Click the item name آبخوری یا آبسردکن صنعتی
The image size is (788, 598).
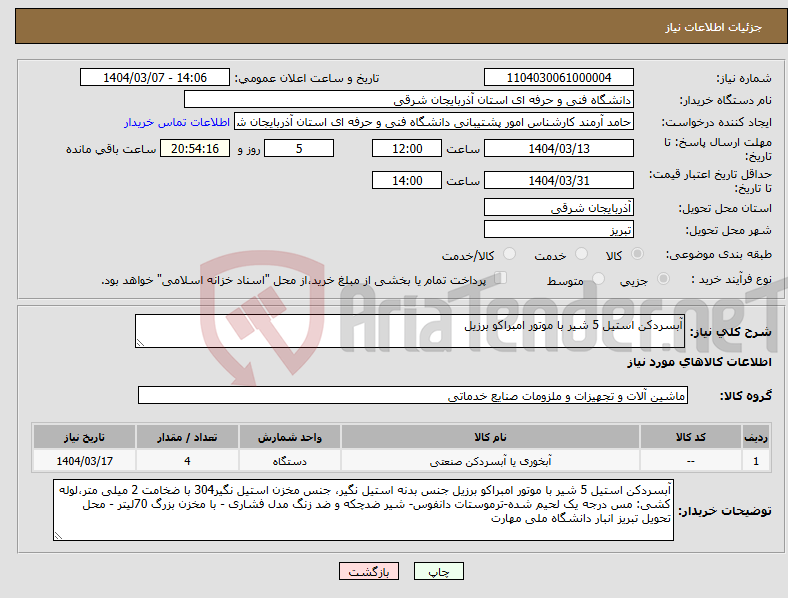(x=490, y=461)
